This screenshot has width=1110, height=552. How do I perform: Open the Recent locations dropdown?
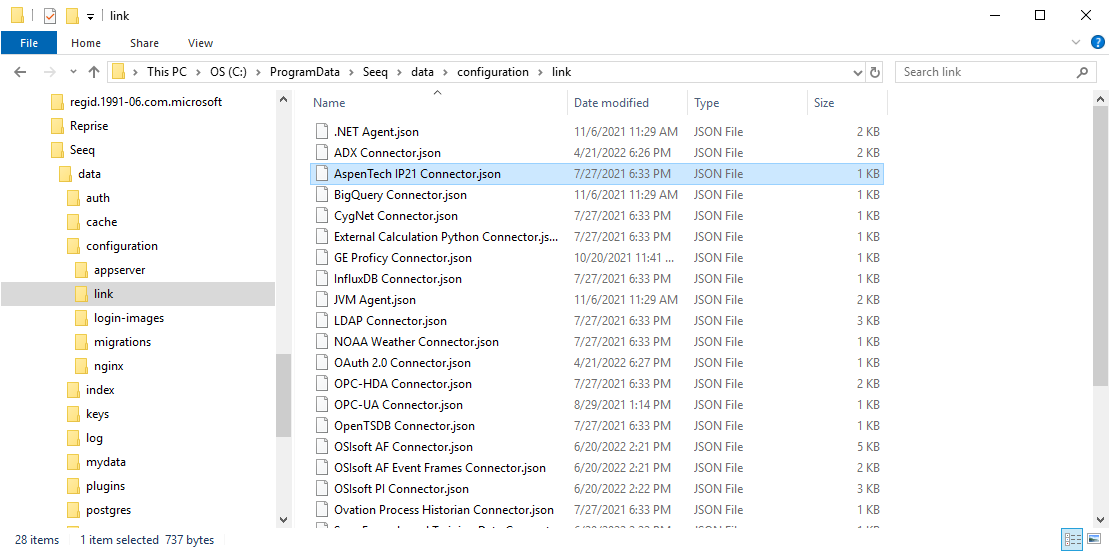[x=73, y=72]
